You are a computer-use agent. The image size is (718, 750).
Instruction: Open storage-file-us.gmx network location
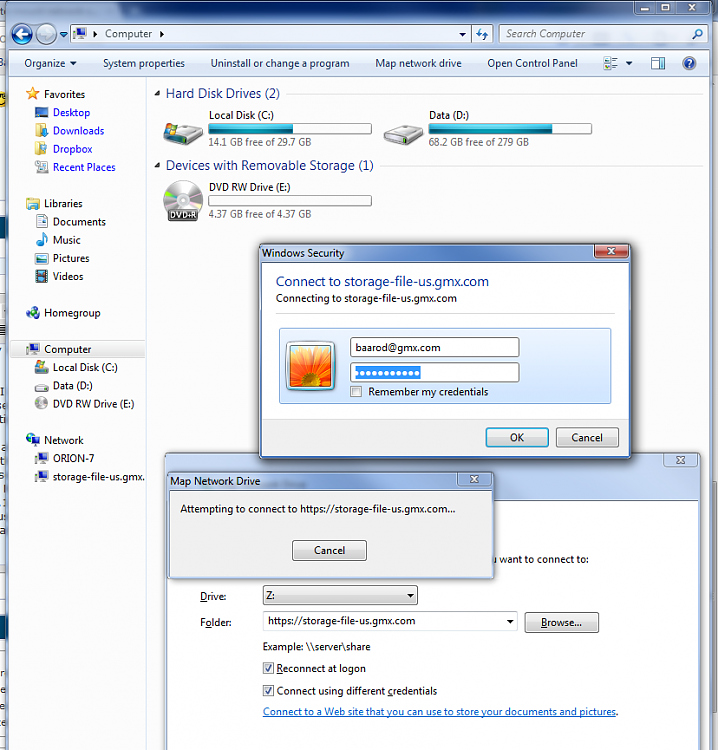tap(99, 476)
